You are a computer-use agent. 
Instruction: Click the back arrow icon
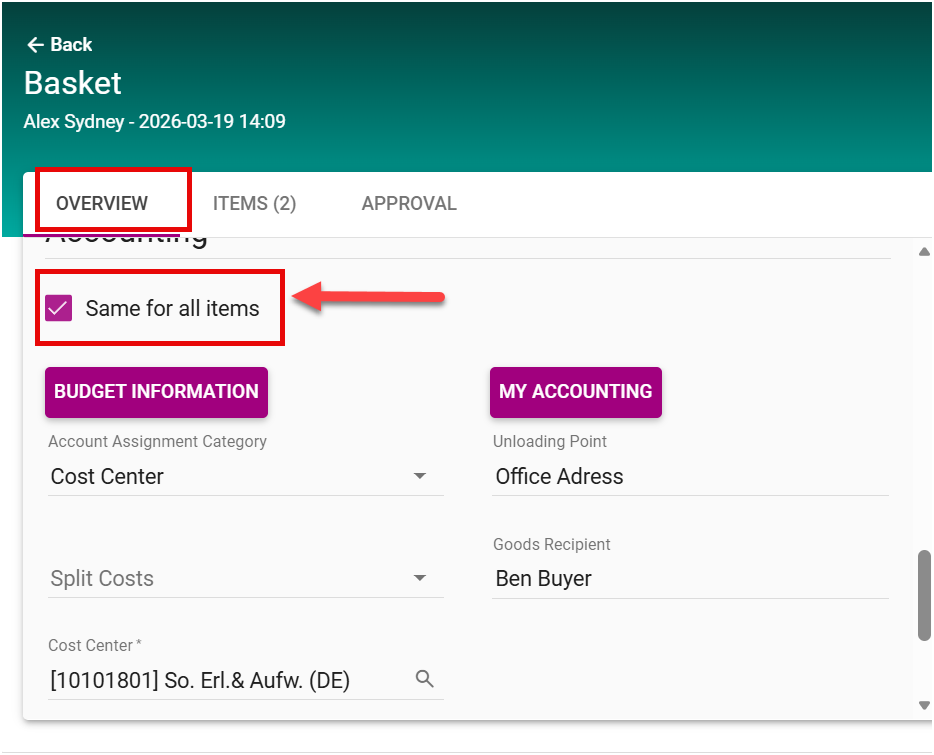click(x=35, y=45)
